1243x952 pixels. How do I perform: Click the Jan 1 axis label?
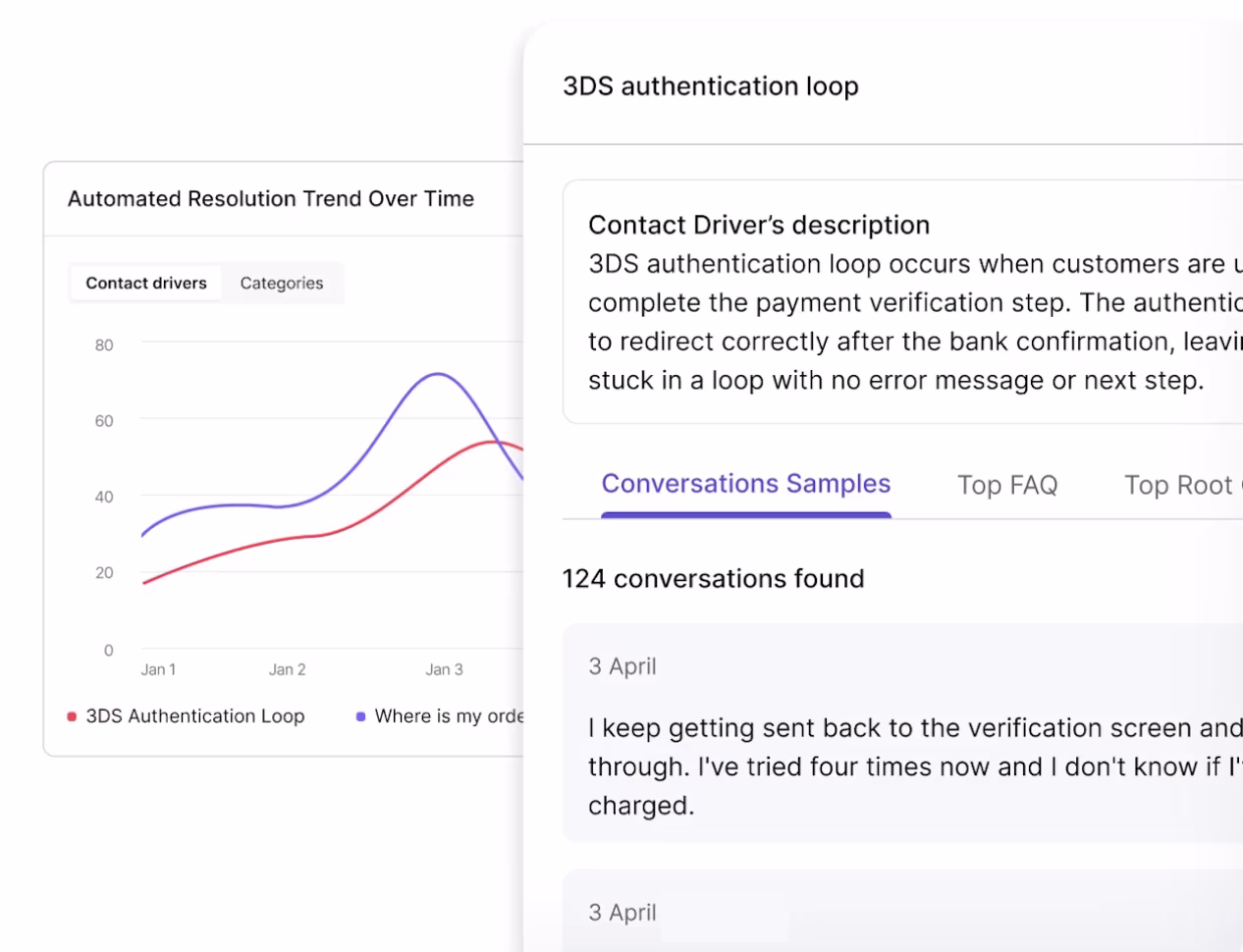pyautogui.click(x=158, y=669)
